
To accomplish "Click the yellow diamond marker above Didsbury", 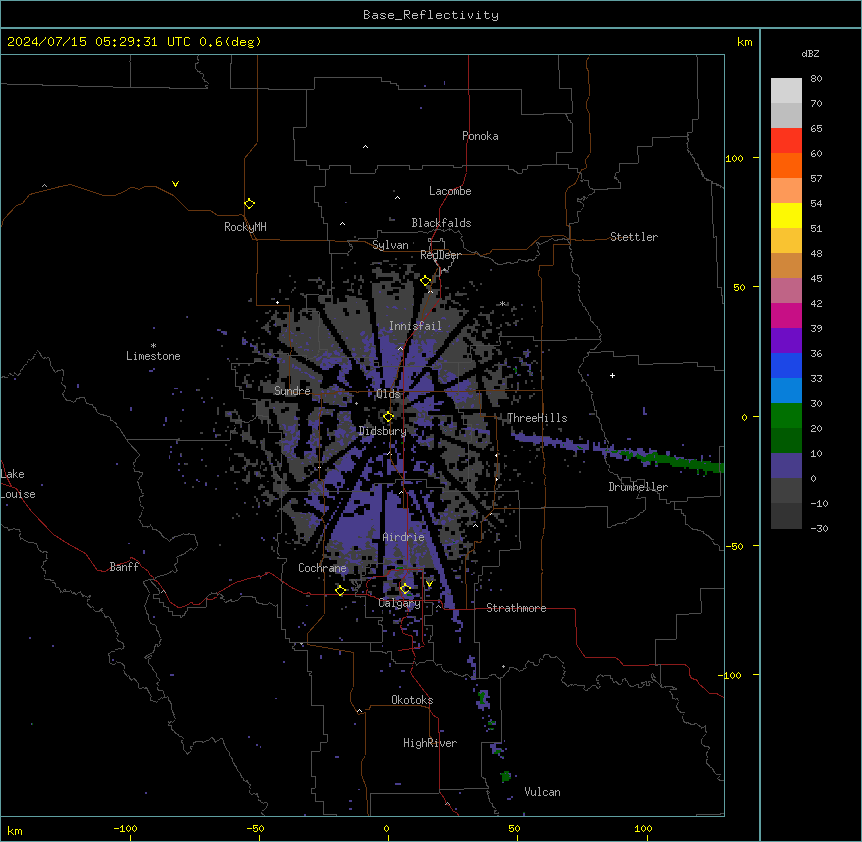I will tap(388, 417).
